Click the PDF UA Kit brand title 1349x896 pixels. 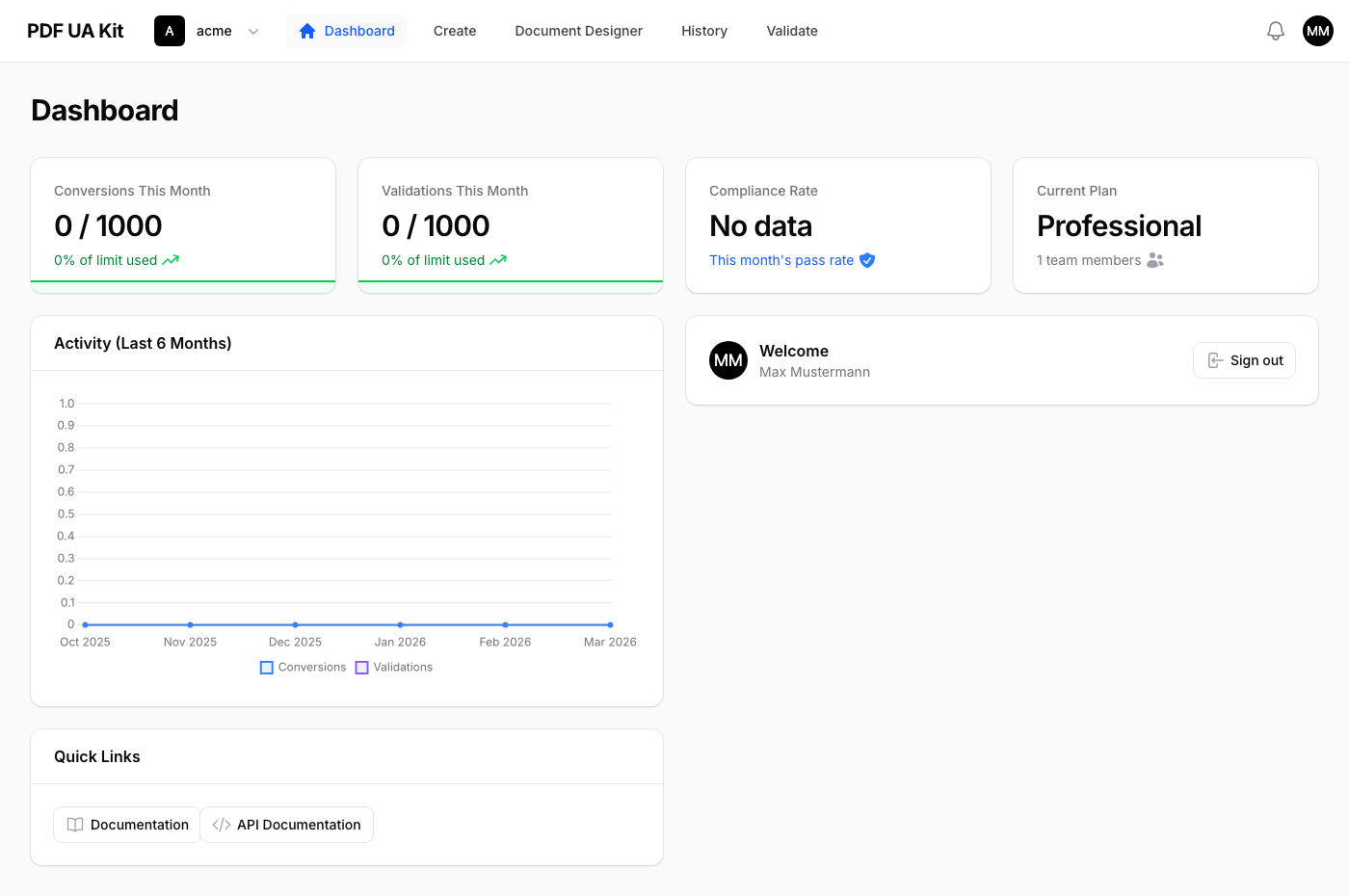(x=75, y=31)
